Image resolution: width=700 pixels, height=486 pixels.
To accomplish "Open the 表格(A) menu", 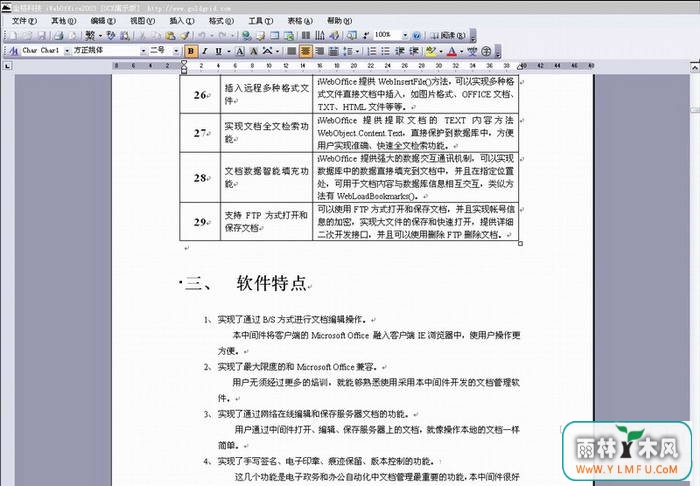I will 300,21.
